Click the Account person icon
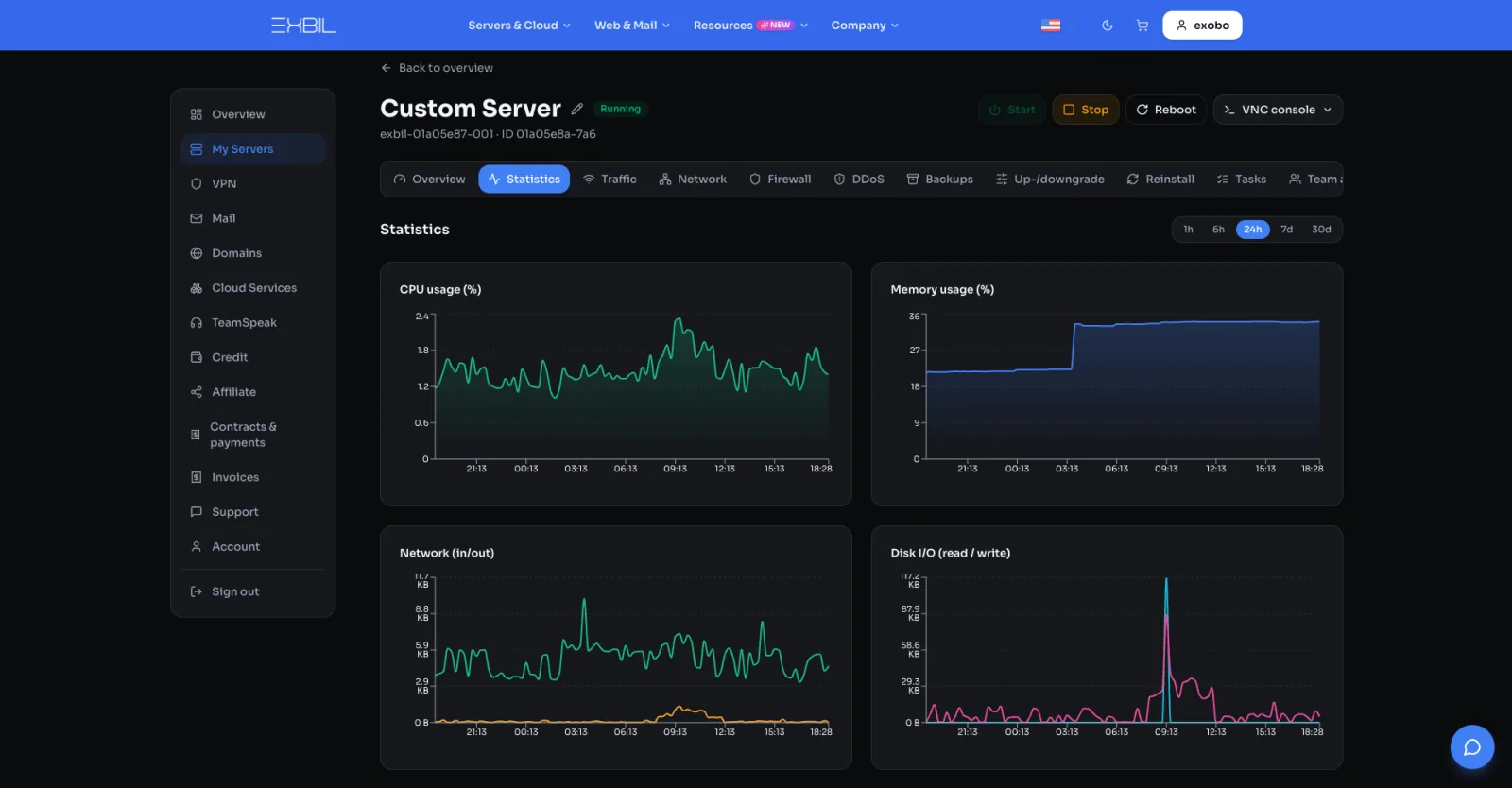This screenshot has width=1512, height=788. [x=197, y=547]
